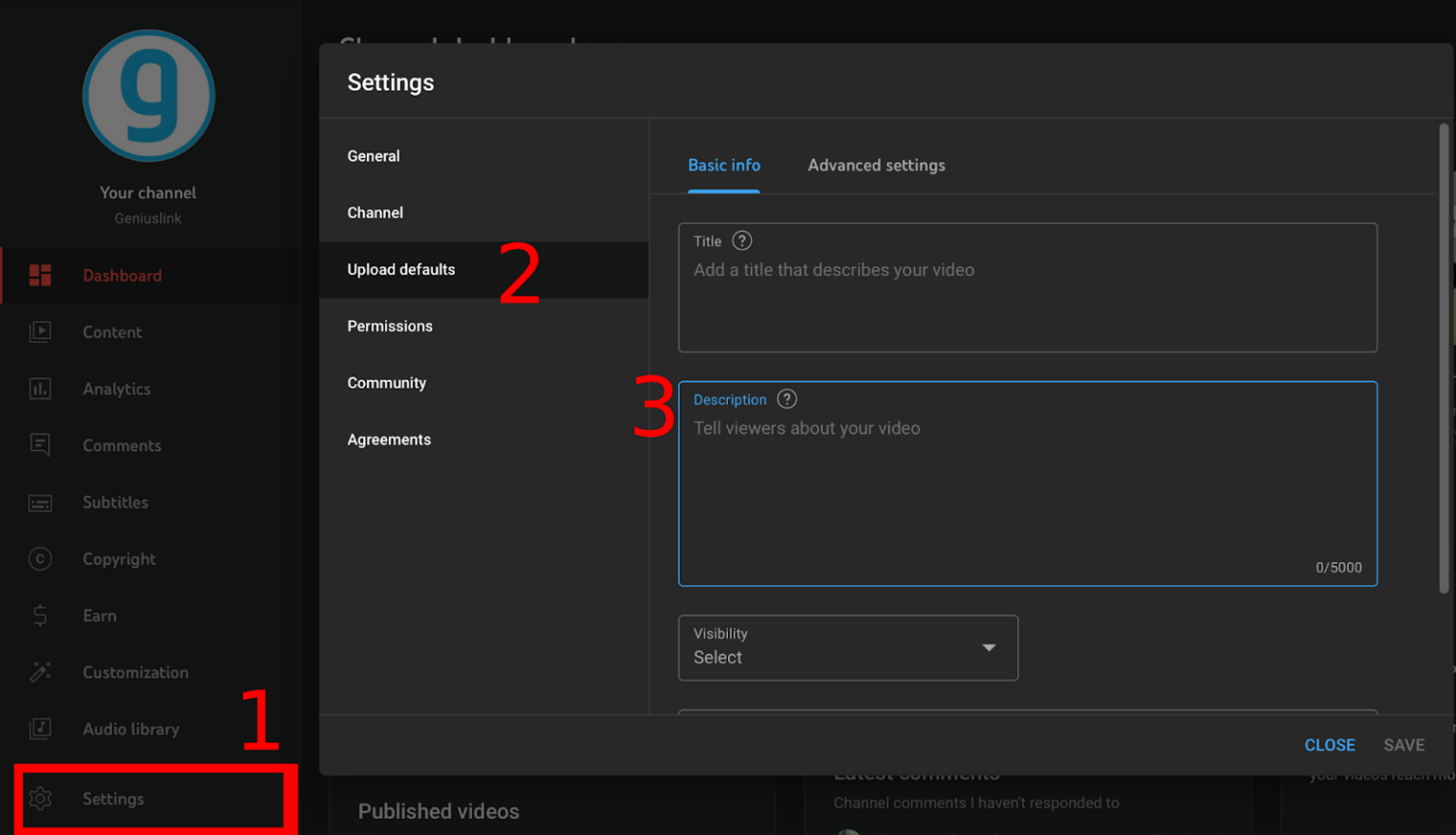The height and width of the screenshot is (835, 1456).
Task: Click the Customization magic wand icon
Action: tap(40, 672)
